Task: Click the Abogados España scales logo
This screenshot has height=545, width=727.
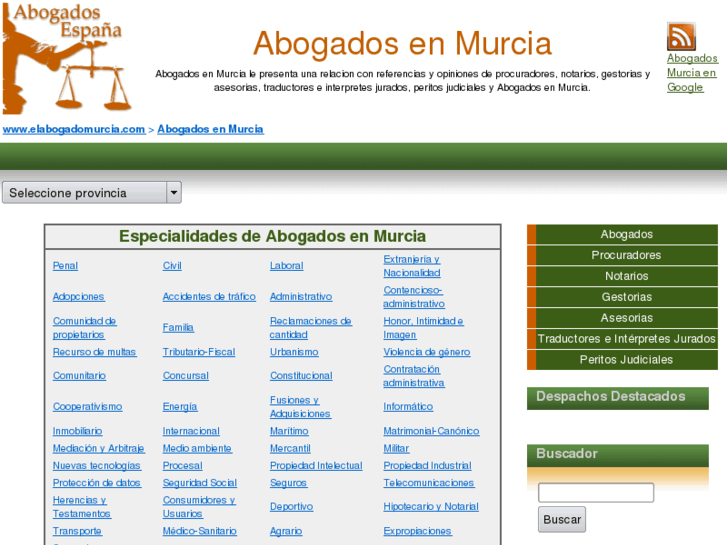Action: [x=67, y=58]
